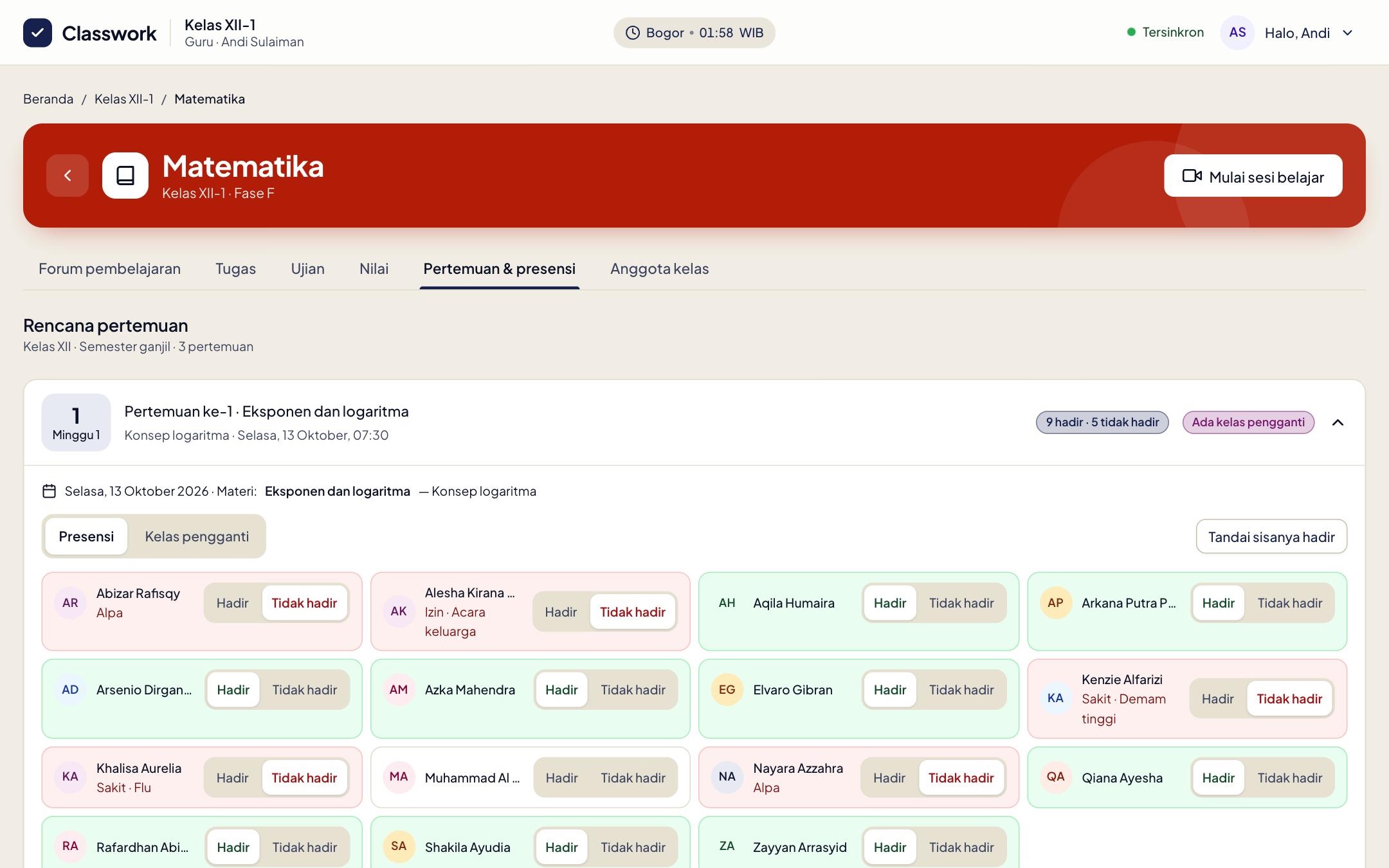The width and height of the screenshot is (1389, 868).
Task: Switch to the Kelas pengganti sub-tab
Action: [x=197, y=536]
